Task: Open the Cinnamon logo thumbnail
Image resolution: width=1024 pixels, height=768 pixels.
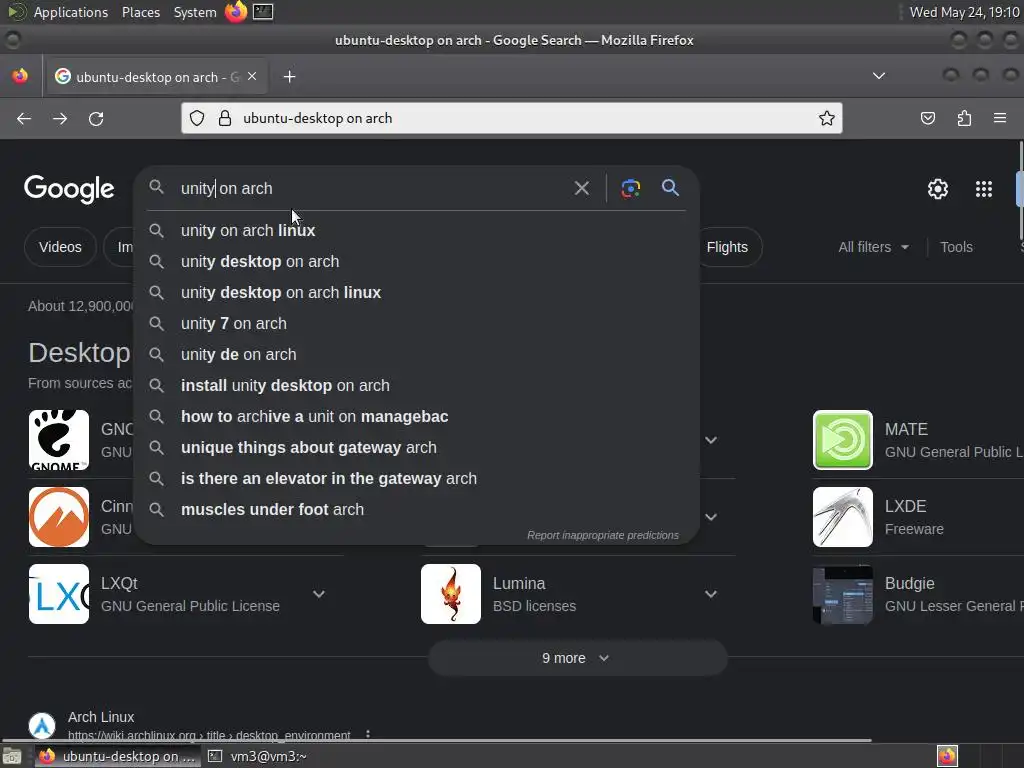Action: [x=59, y=517]
